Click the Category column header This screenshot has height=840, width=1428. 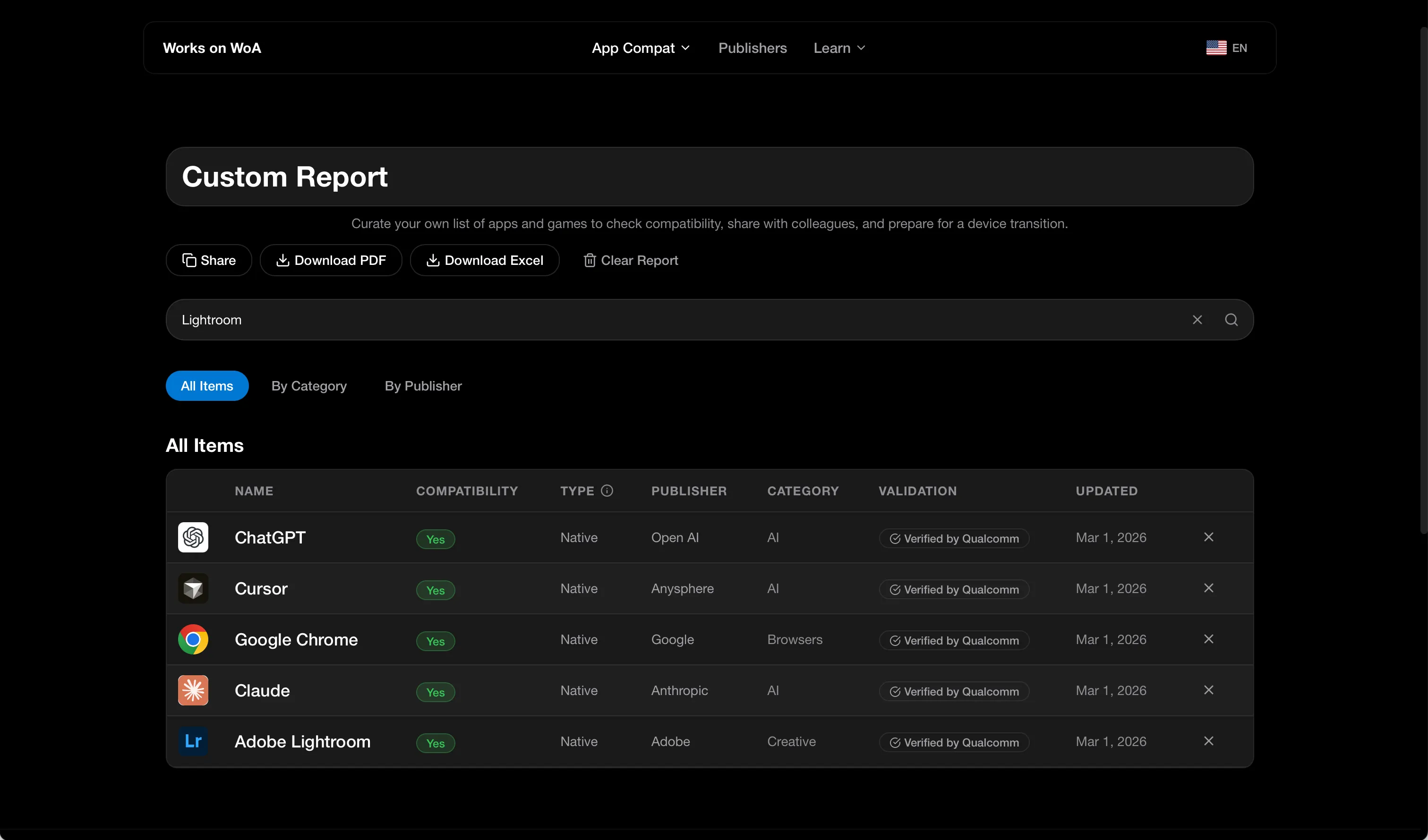pyautogui.click(x=803, y=491)
